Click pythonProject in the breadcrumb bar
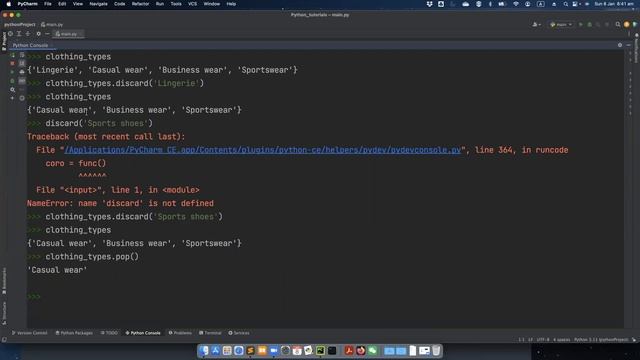The image size is (640, 360). click(20, 24)
